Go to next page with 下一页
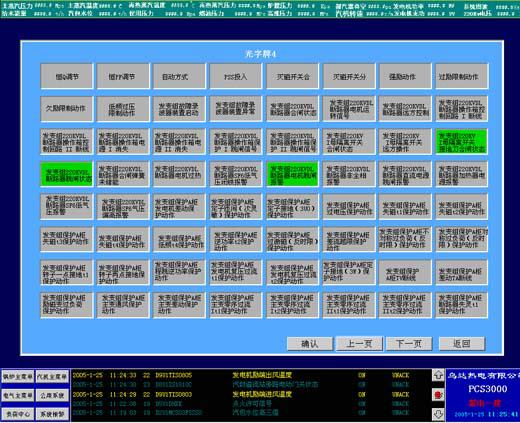520x423 pixels. 409,344
